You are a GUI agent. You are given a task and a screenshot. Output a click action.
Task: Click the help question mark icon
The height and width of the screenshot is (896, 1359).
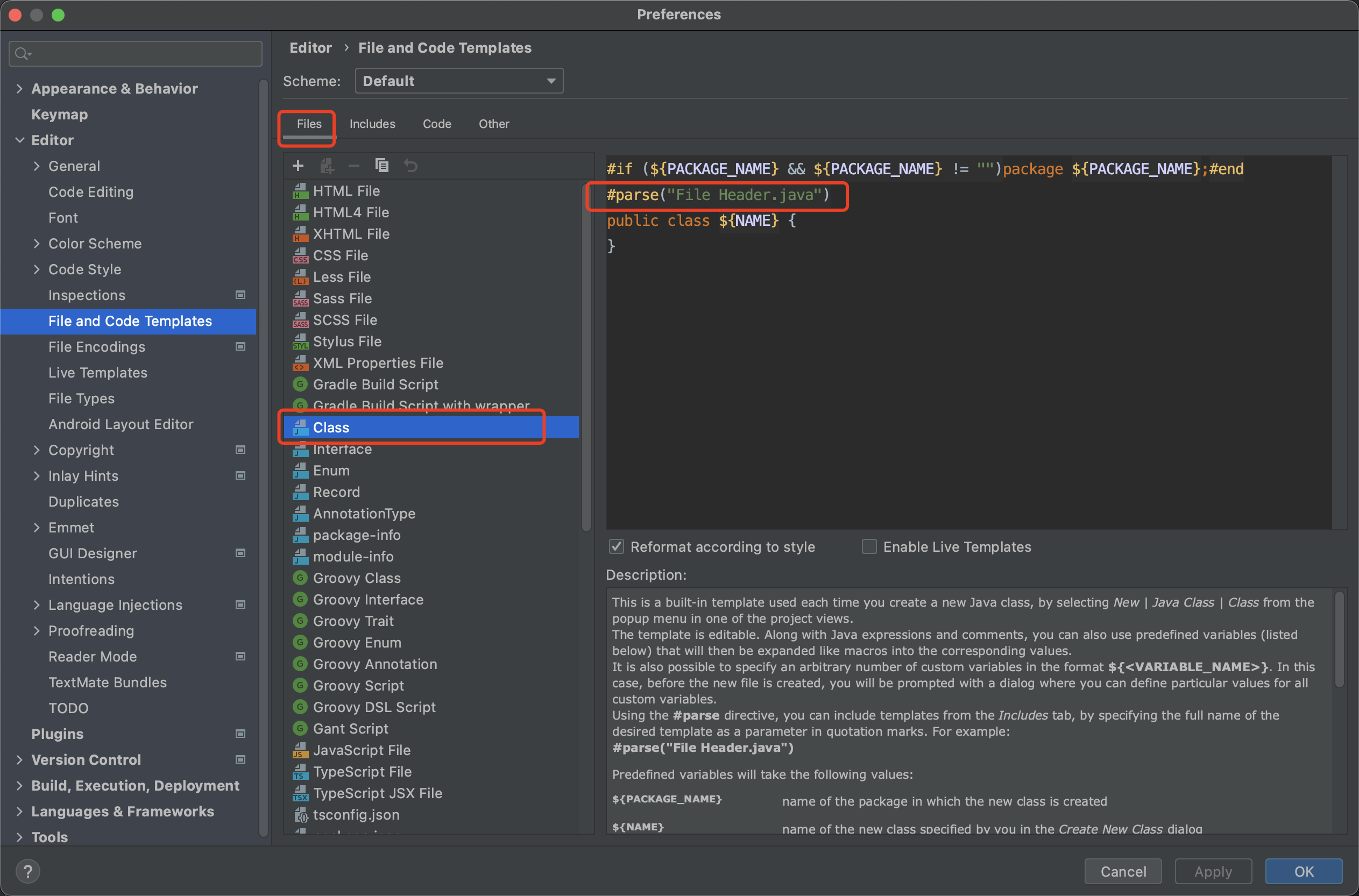click(x=27, y=871)
